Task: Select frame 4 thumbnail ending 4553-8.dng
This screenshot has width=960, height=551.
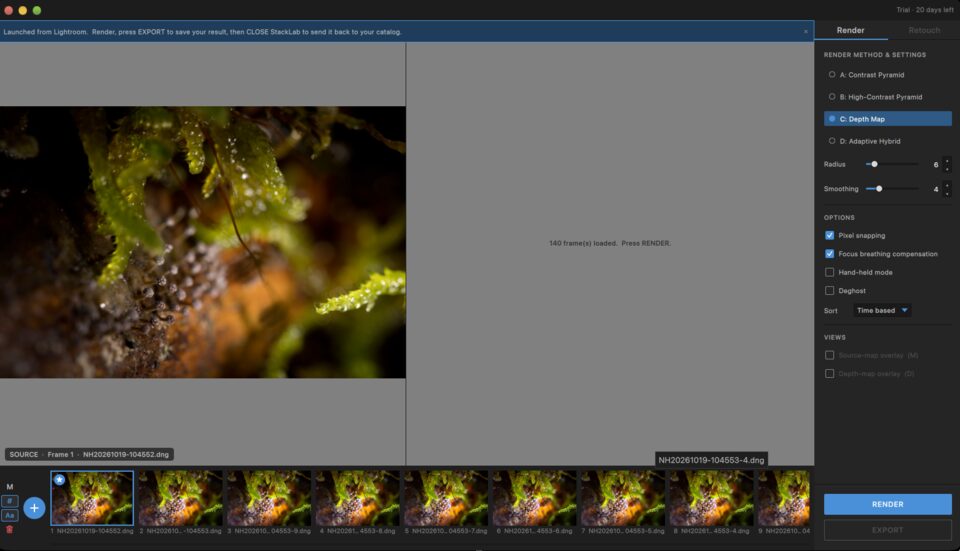Action: click(x=358, y=498)
